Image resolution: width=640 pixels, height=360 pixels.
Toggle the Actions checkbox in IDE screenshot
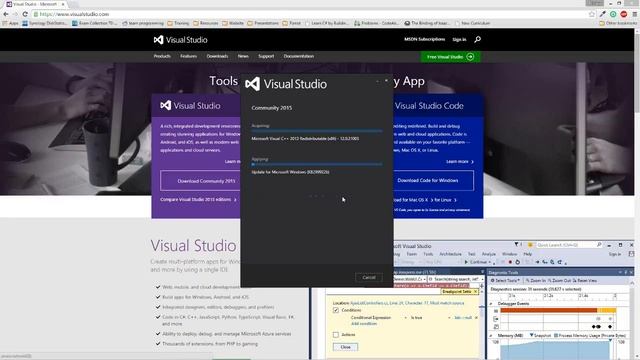coord(336,335)
